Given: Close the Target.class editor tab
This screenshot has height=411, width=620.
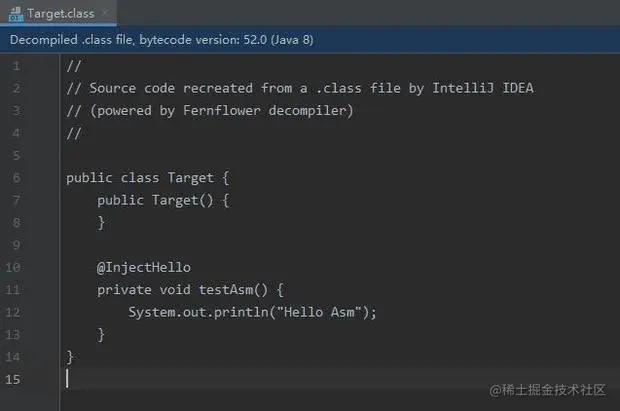Looking at the screenshot, I should tap(103, 13).
